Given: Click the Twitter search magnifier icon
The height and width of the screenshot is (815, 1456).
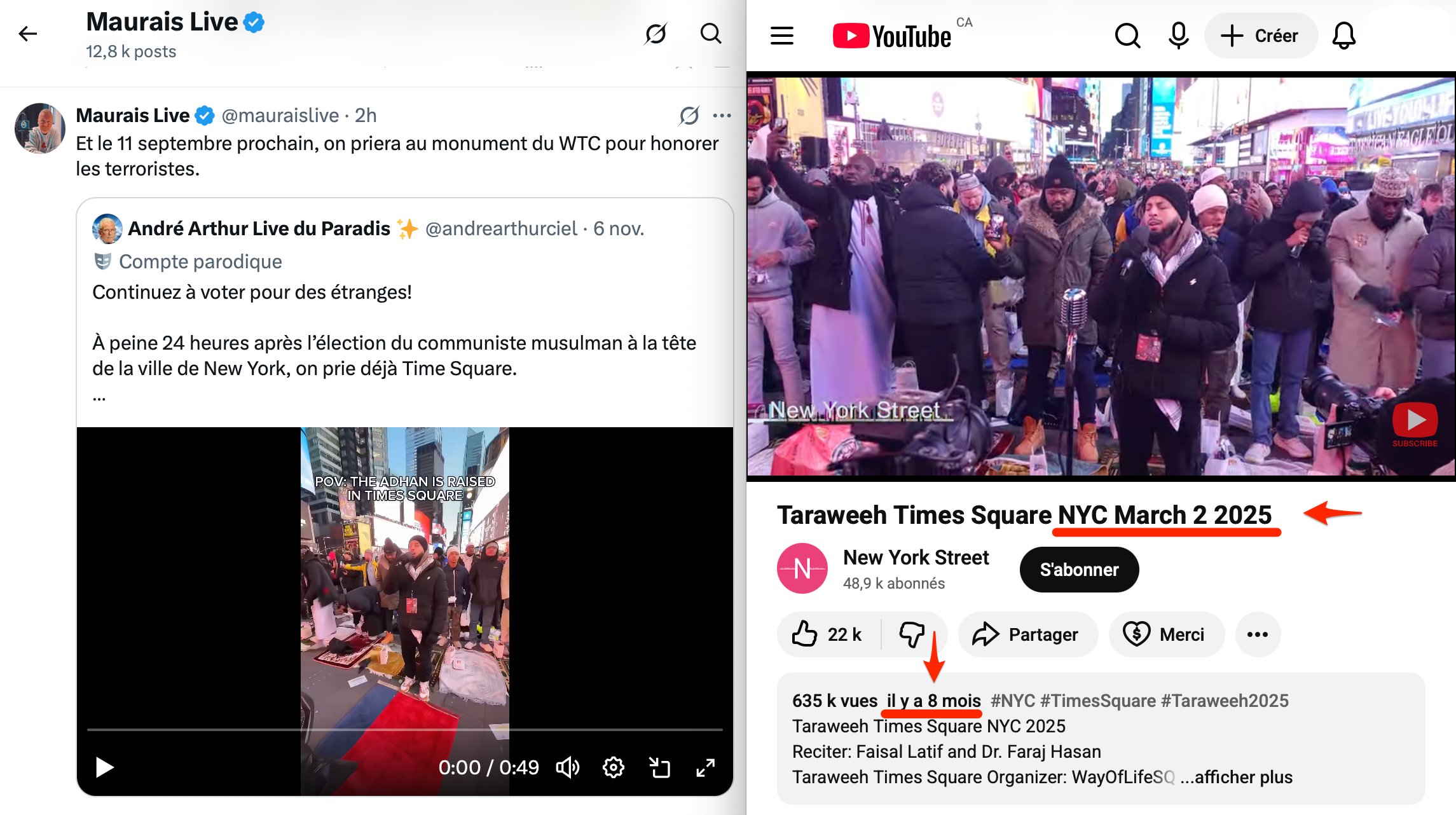Looking at the screenshot, I should pyautogui.click(x=710, y=34).
